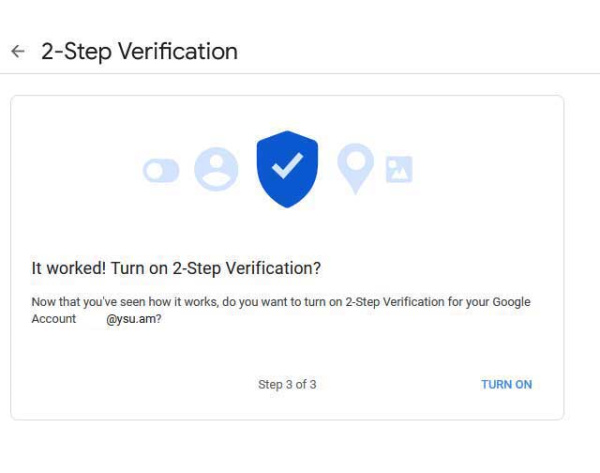Click the "It worked!" heading text
This screenshot has width=600, height=473.
(x=69, y=268)
